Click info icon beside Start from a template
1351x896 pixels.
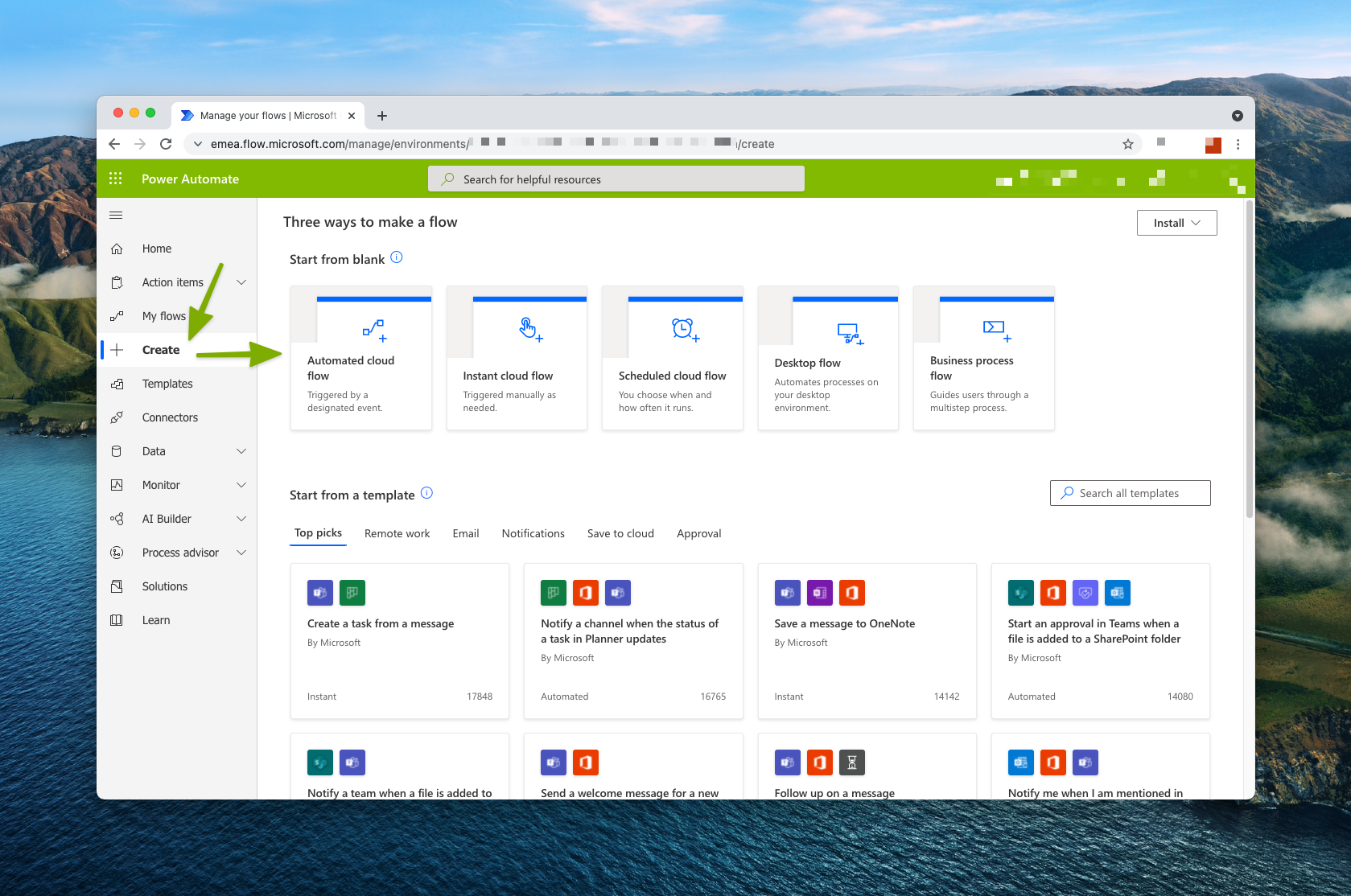tap(427, 493)
